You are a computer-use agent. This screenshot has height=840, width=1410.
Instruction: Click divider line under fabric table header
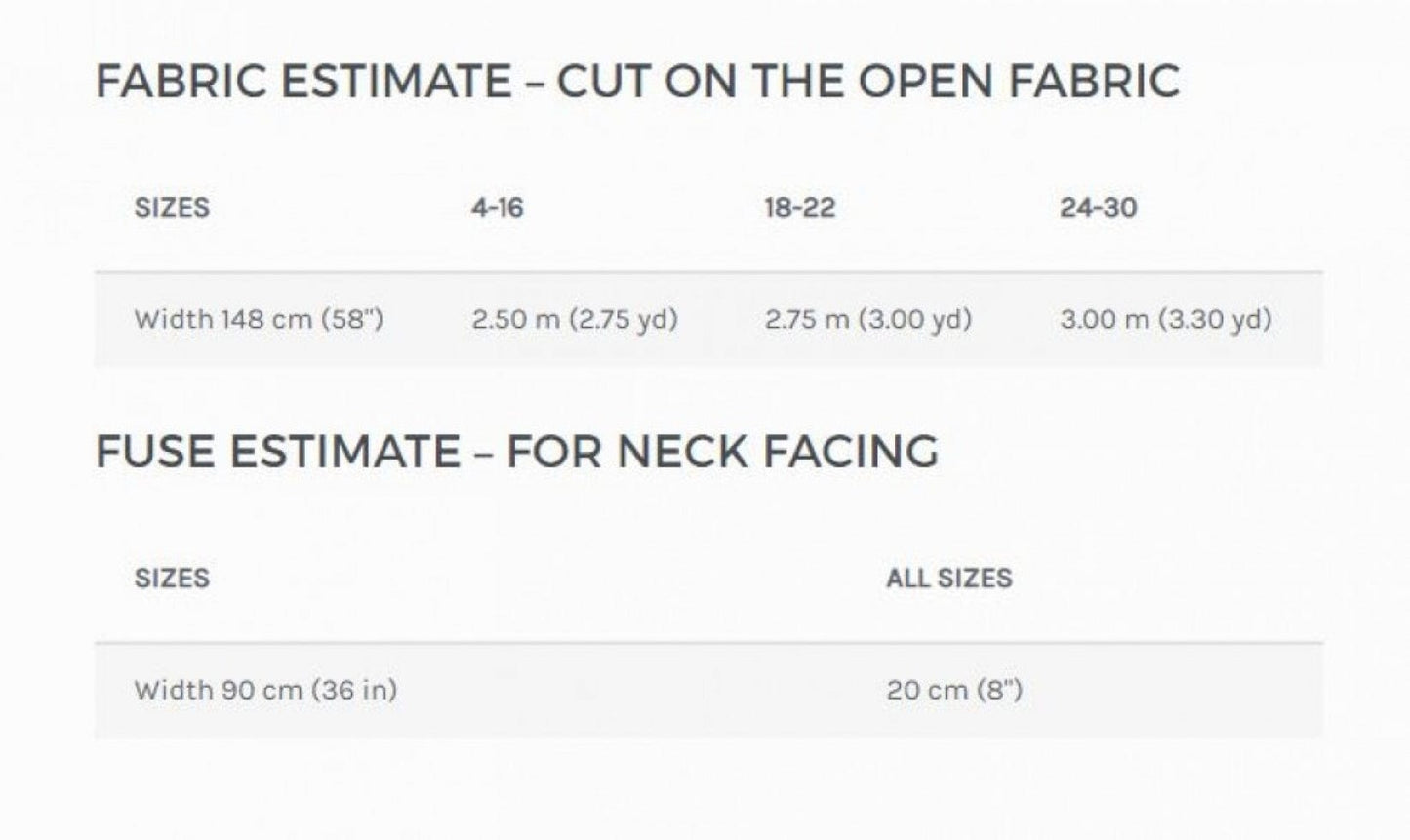coord(708,272)
